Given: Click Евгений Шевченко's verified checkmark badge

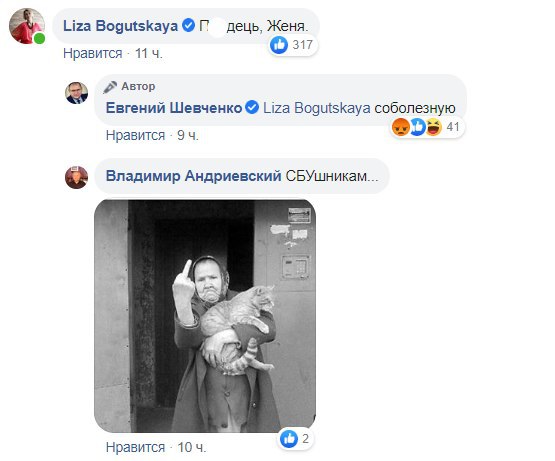Looking at the screenshot, I should click(252, 107).
